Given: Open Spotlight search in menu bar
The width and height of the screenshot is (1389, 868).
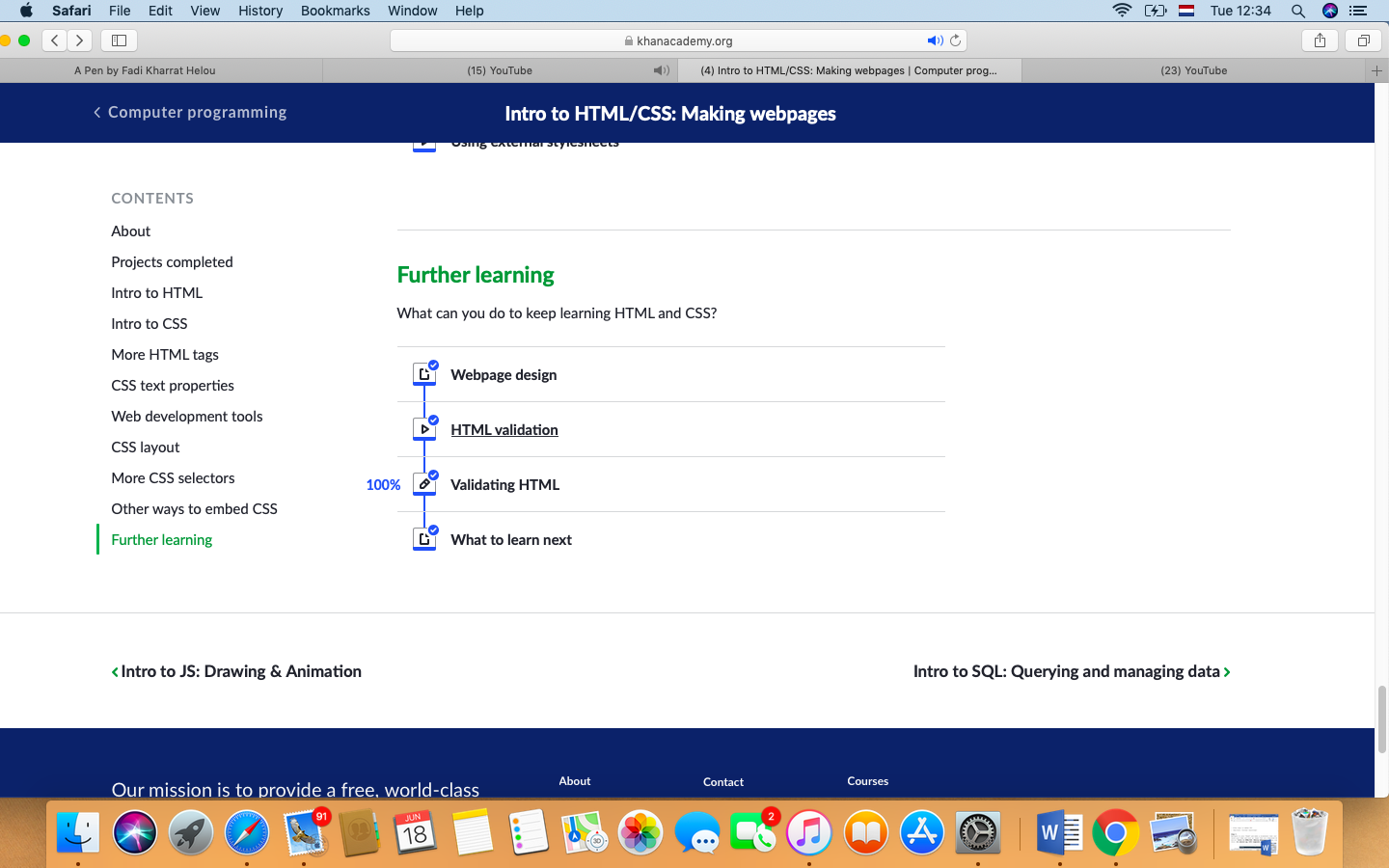Looking at the screenshot, I should point(1298,11).
